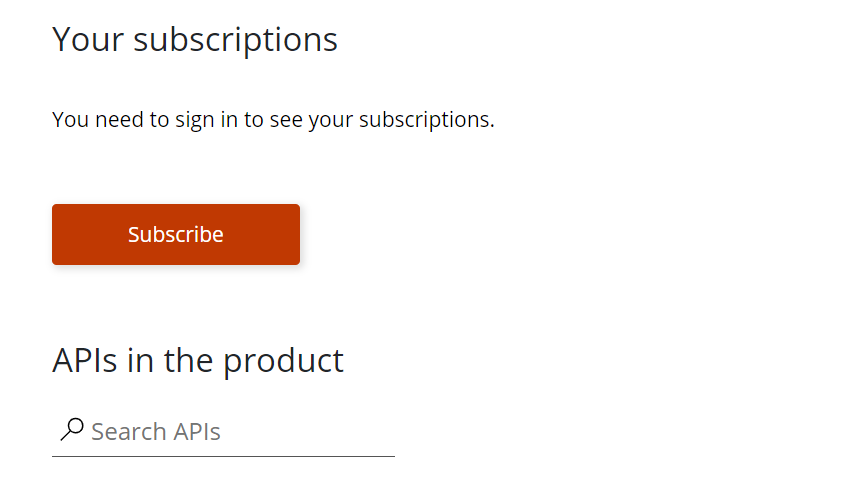Viewport: 862px width, 490px height.
Task: Click the word "product" in the APIs heading
Action: coord(283,360)
